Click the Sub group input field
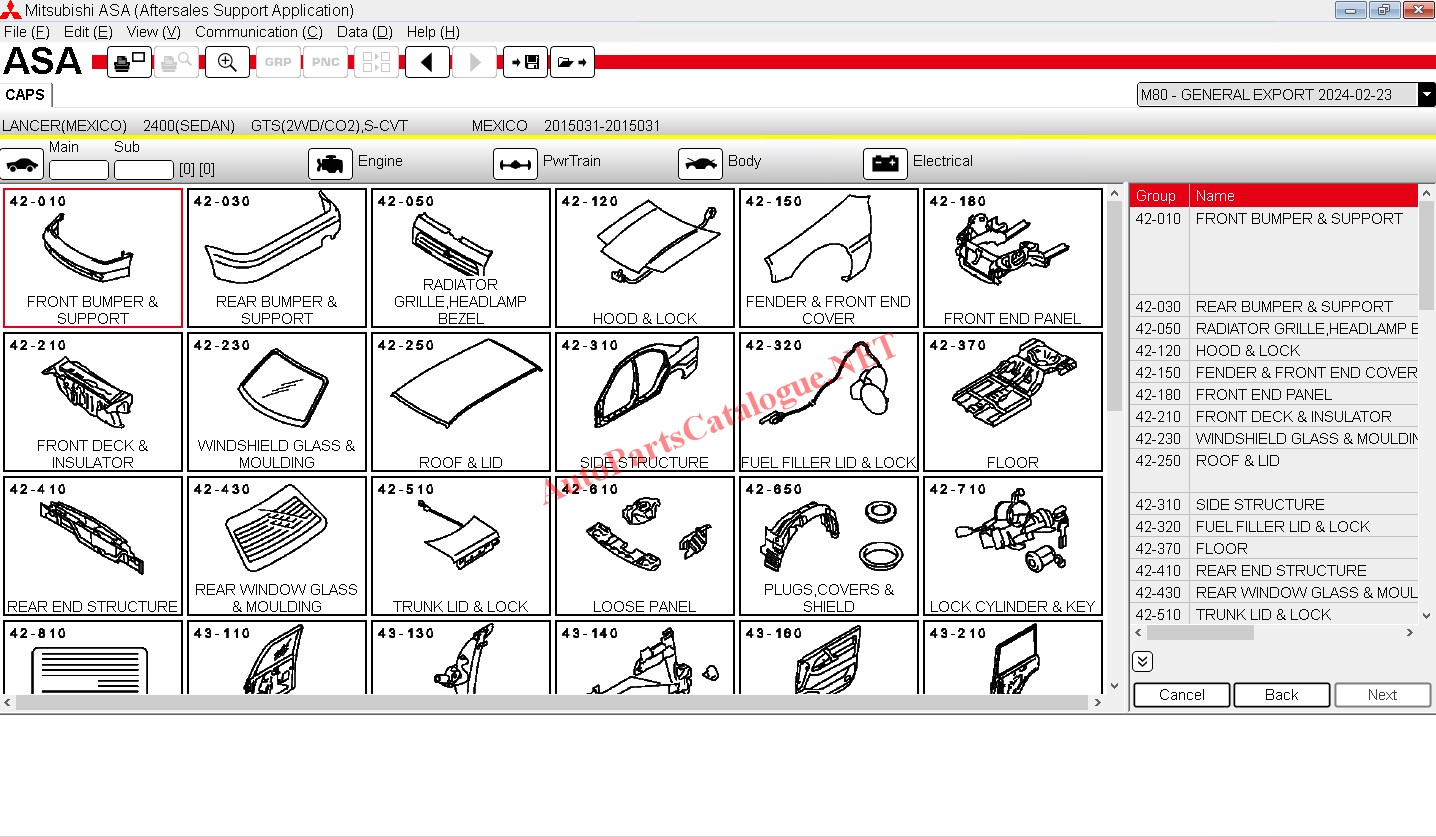Screen dimensions: 1436x837 [144, 169]
